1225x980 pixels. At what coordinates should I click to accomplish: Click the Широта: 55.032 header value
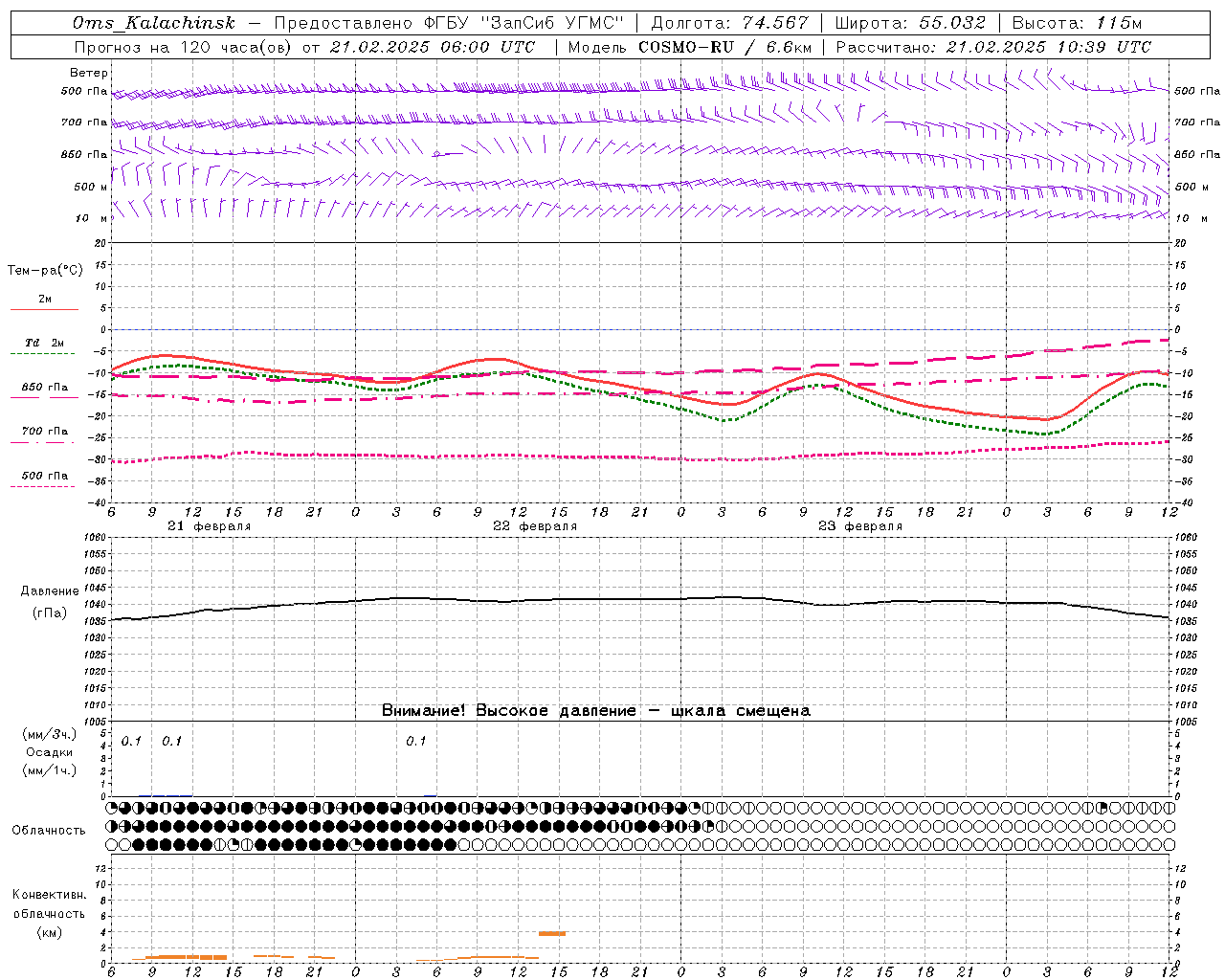pos(910,23)
